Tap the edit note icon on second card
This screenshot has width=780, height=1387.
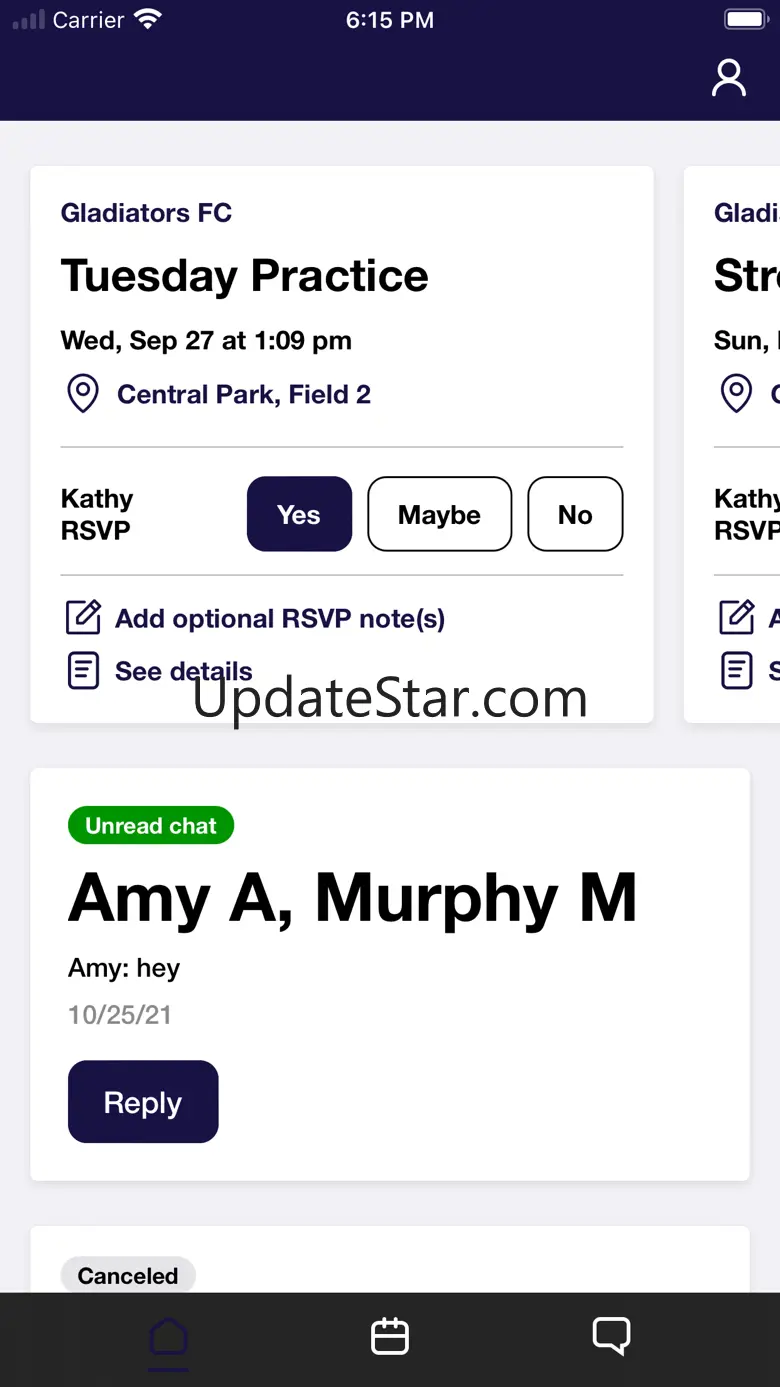[x=737, y=618]
